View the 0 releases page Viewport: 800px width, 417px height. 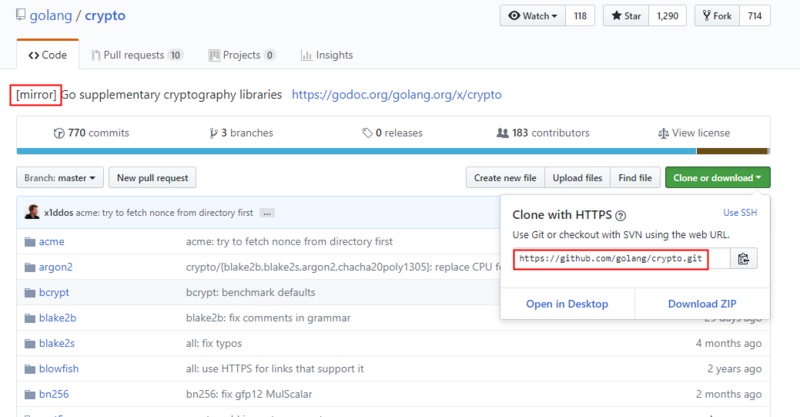(x=392, y=133)
